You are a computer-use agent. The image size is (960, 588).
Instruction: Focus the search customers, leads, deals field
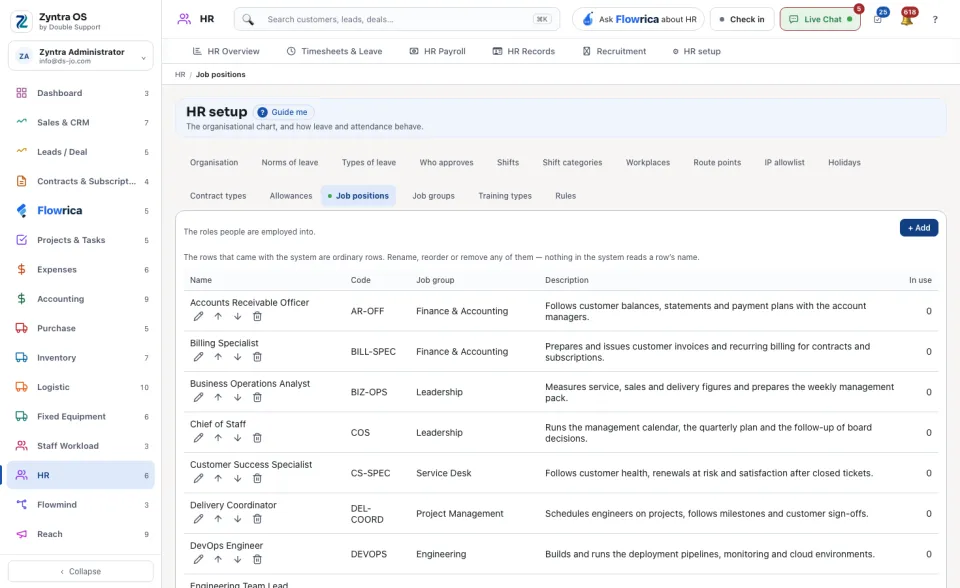(397, 19)
